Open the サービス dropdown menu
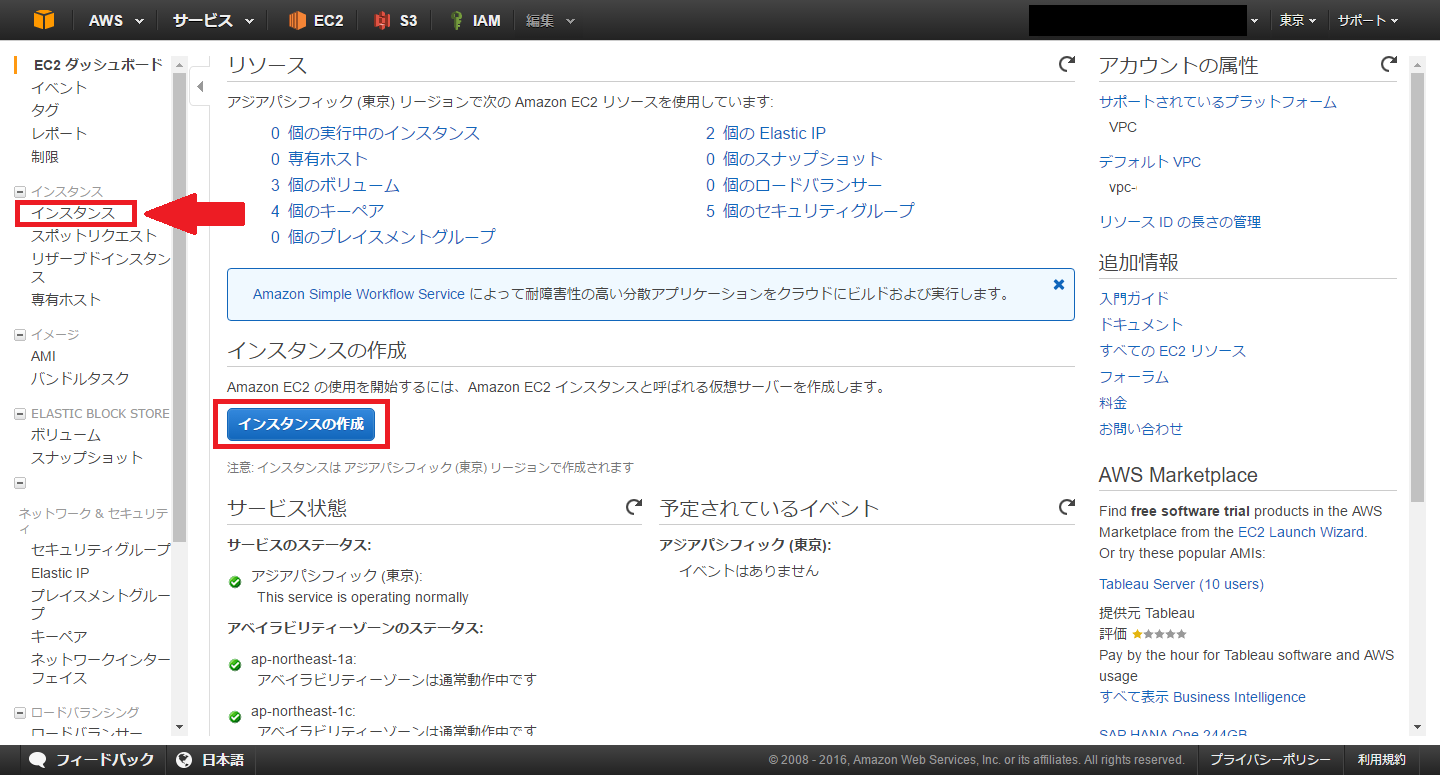1440x775 pixels. [213, 20]
